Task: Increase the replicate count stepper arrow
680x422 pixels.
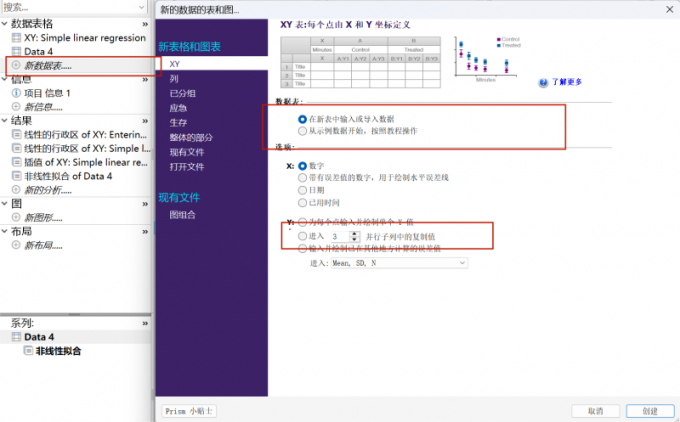Action: [355, 234]
